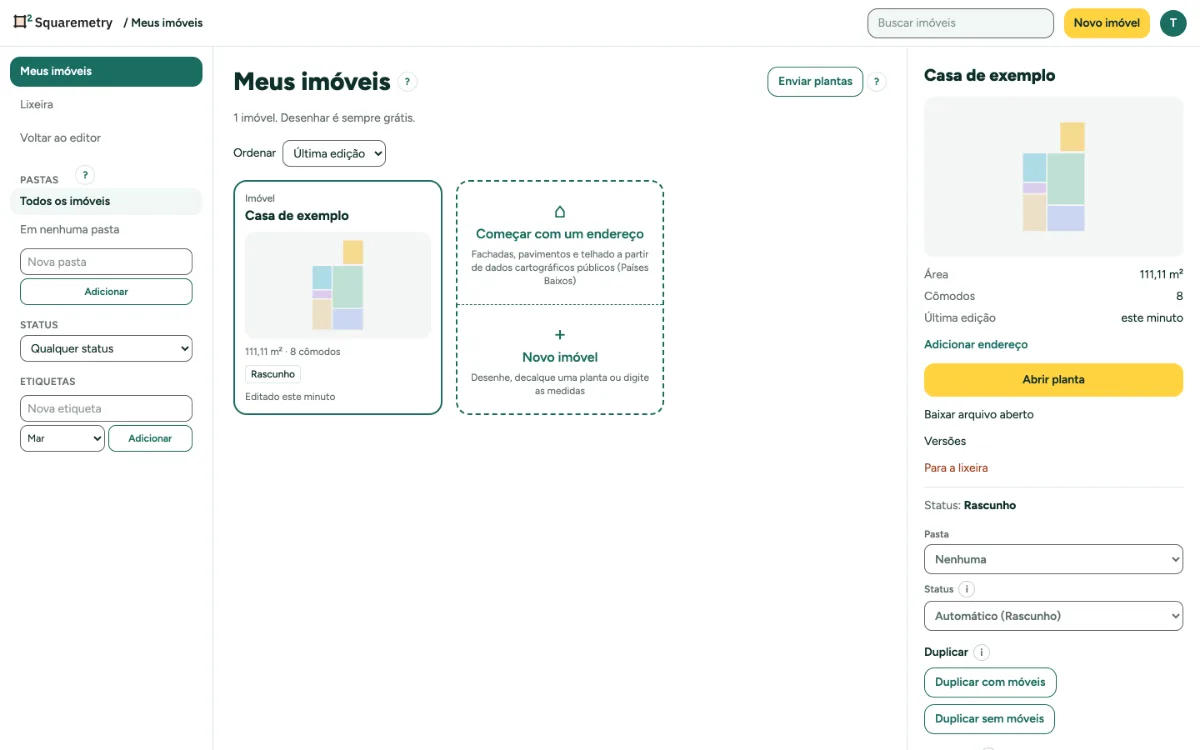Click the Casa de exemplo card thumbnail
Image resolution: width=1200 pixels, height=750 pixels.
(x=338, y=285)
